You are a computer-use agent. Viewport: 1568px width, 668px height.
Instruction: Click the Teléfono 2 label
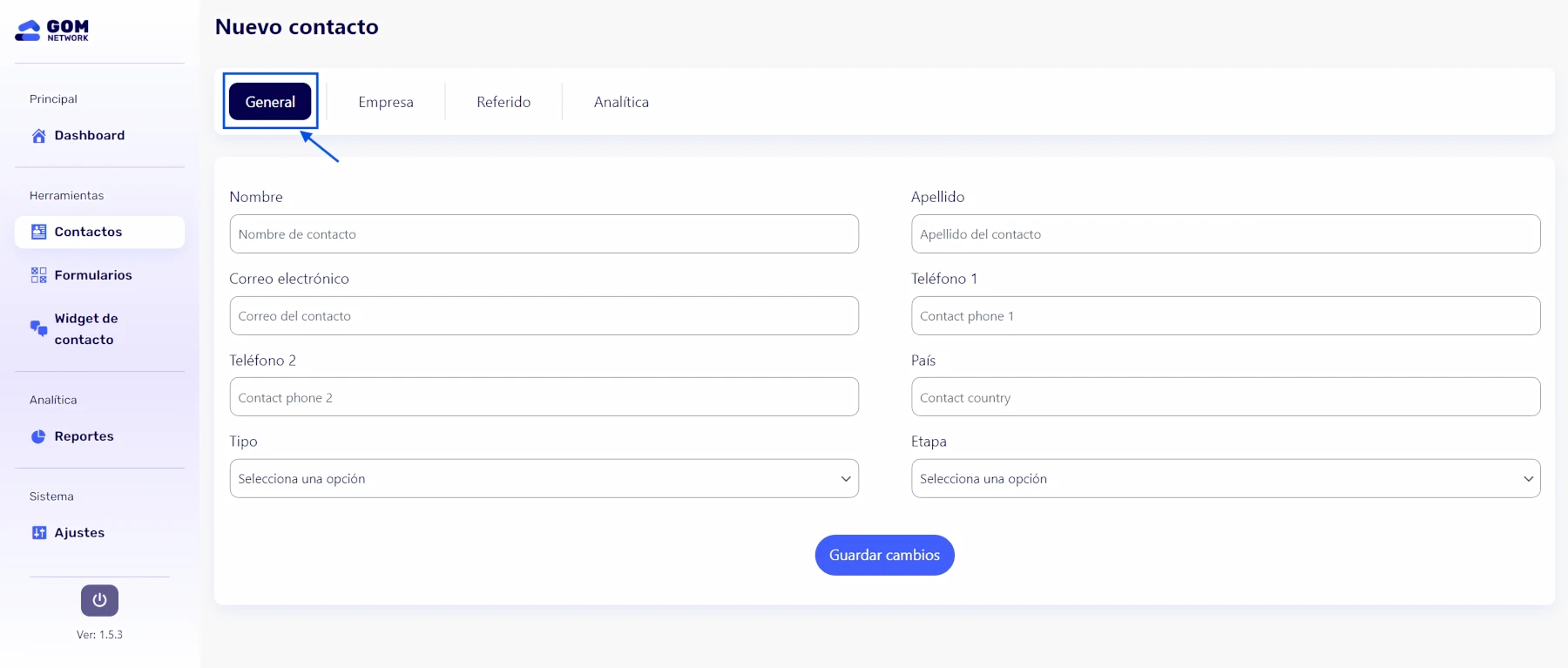[x=263, y=361]
